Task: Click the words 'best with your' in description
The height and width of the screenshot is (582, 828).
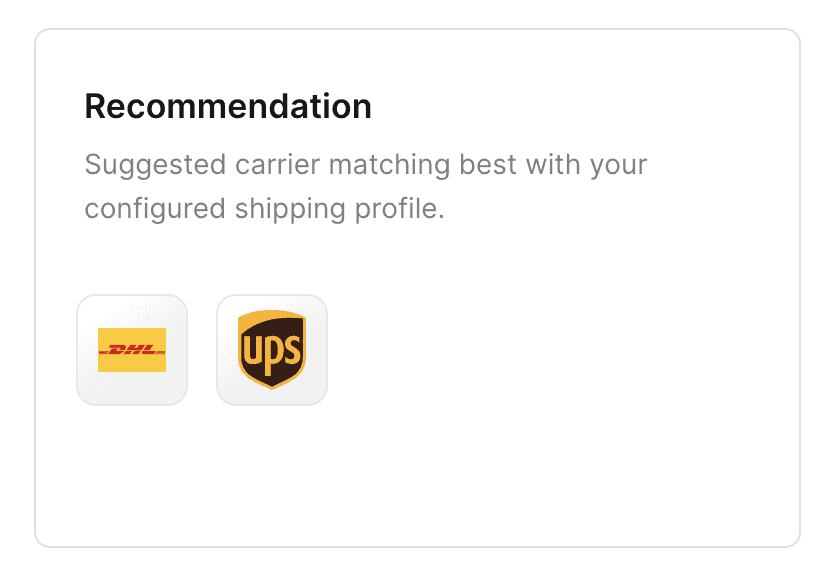Action: click(553, 164)
